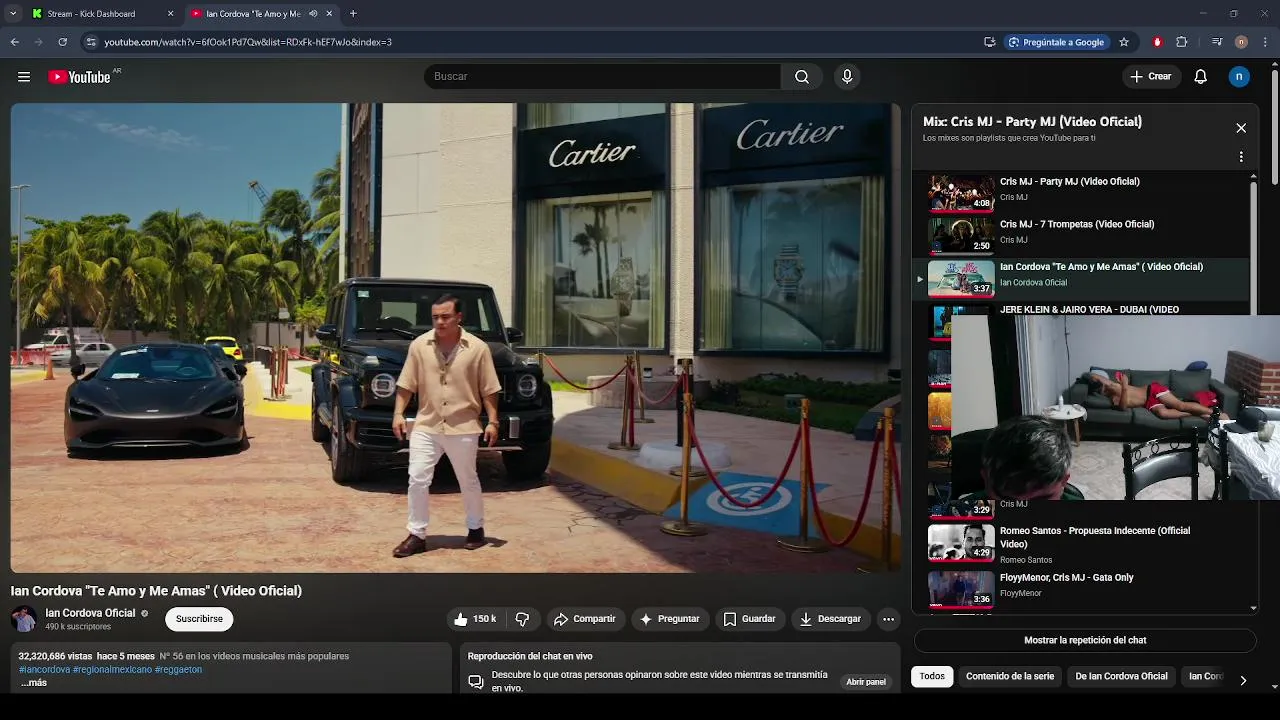
Task: Click the Guardar button
Action: tap(749, 619)
